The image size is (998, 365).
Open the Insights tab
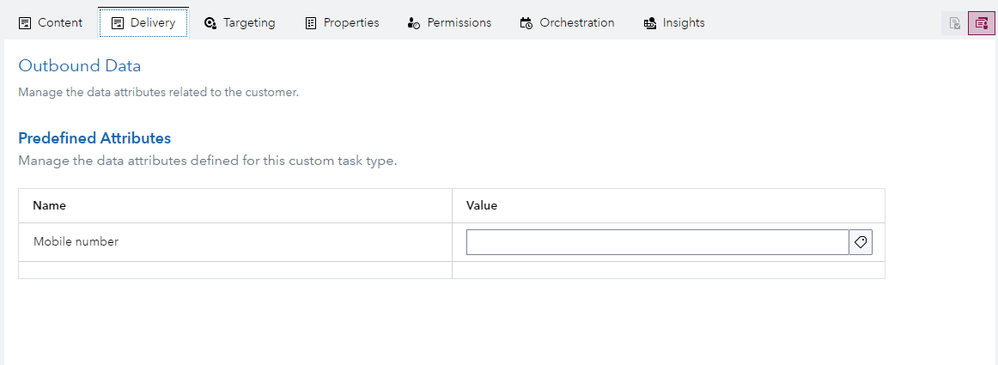click(675, 23)
